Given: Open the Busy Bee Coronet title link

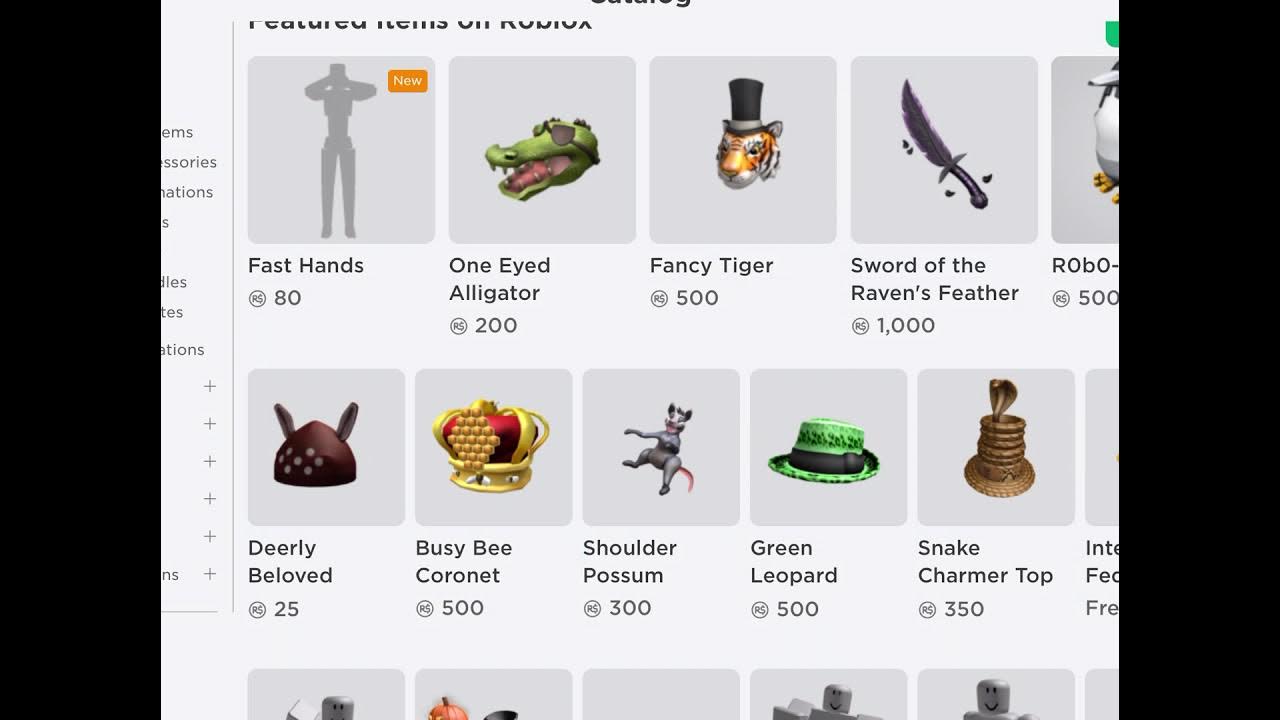Looking at the screenshot, I should (464, 561).
